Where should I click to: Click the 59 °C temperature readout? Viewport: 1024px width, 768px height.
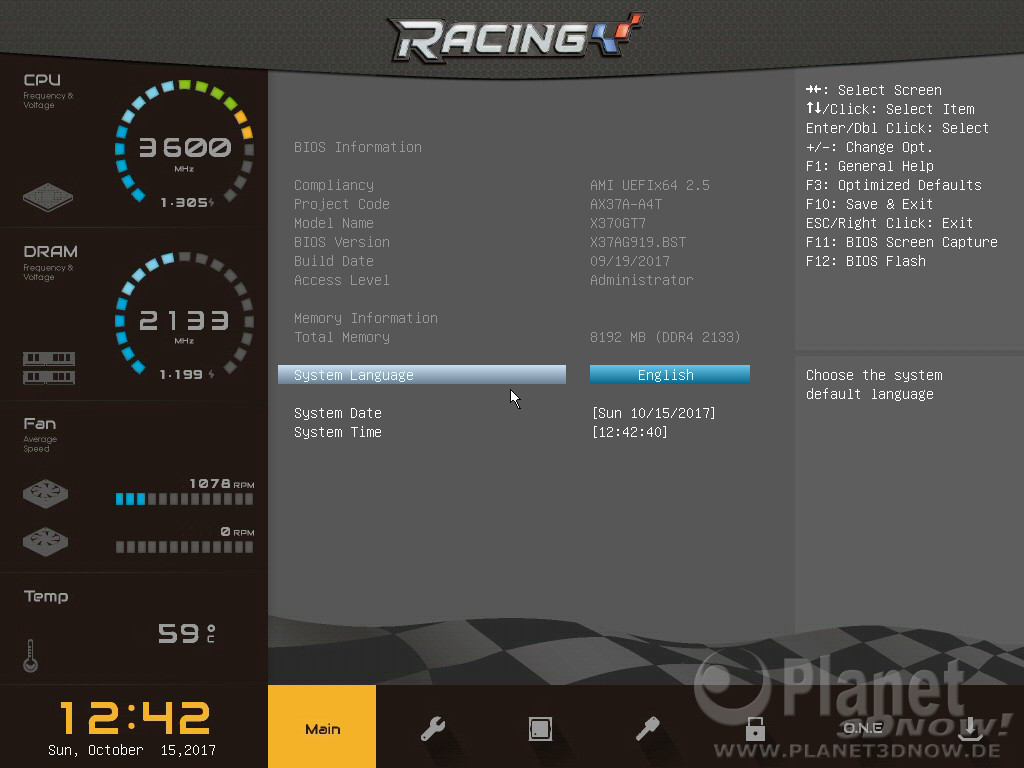187,633
